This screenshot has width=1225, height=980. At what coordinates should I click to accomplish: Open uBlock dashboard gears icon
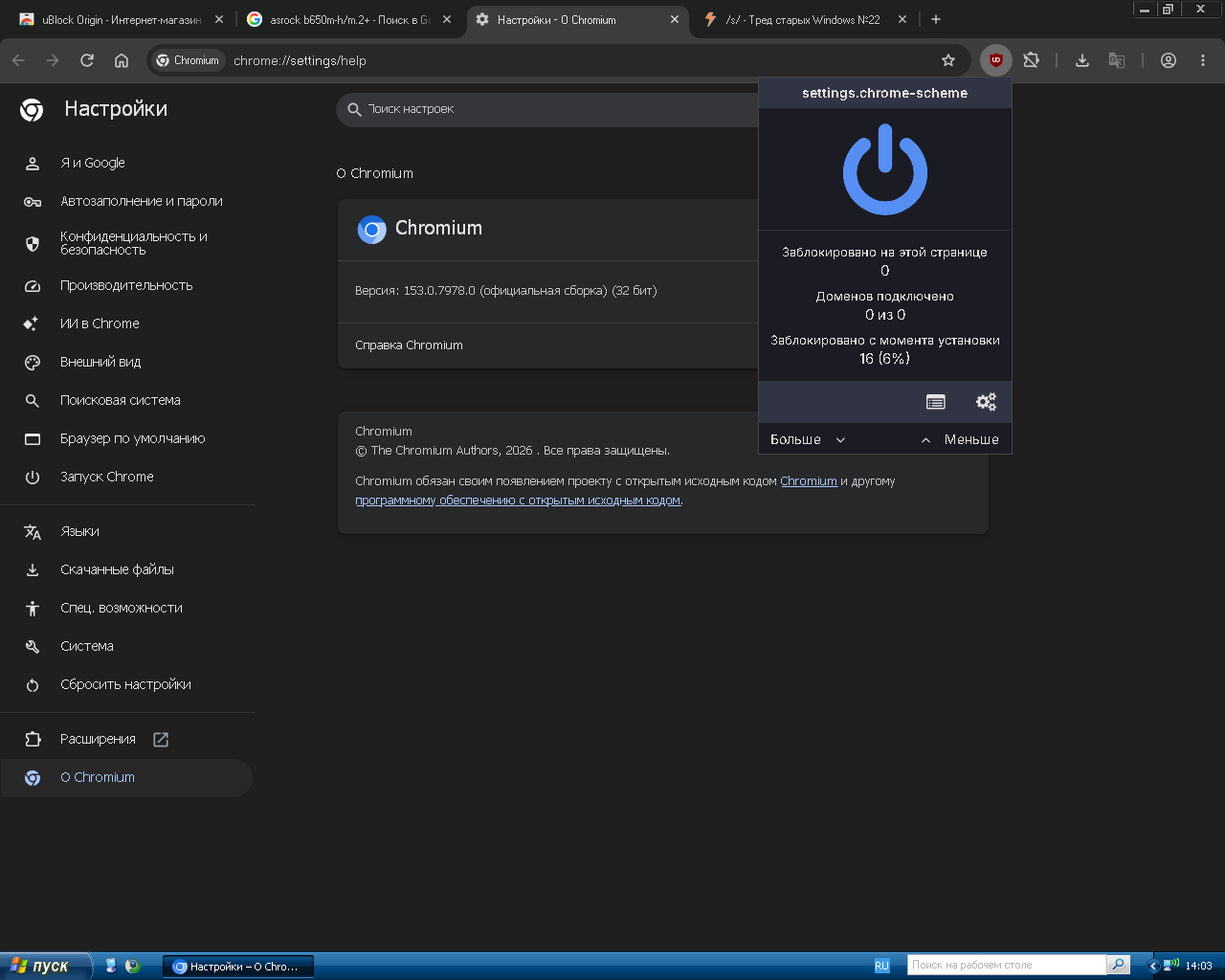(986, 402)
